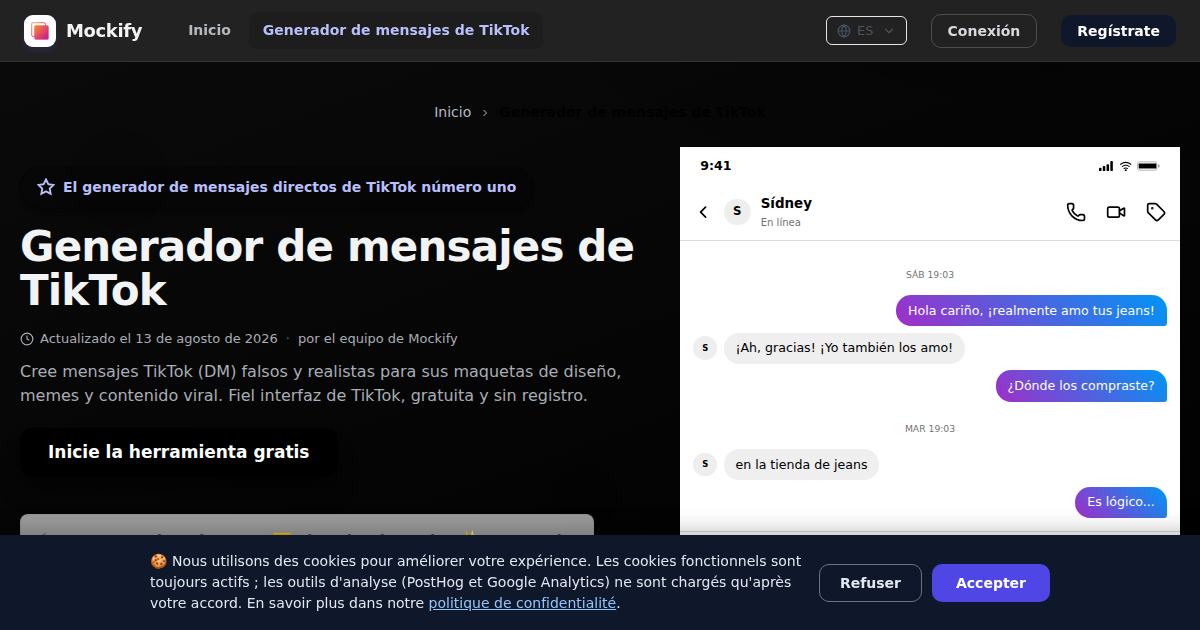Open the politique de confidentialité link

[x=522, y=603]
